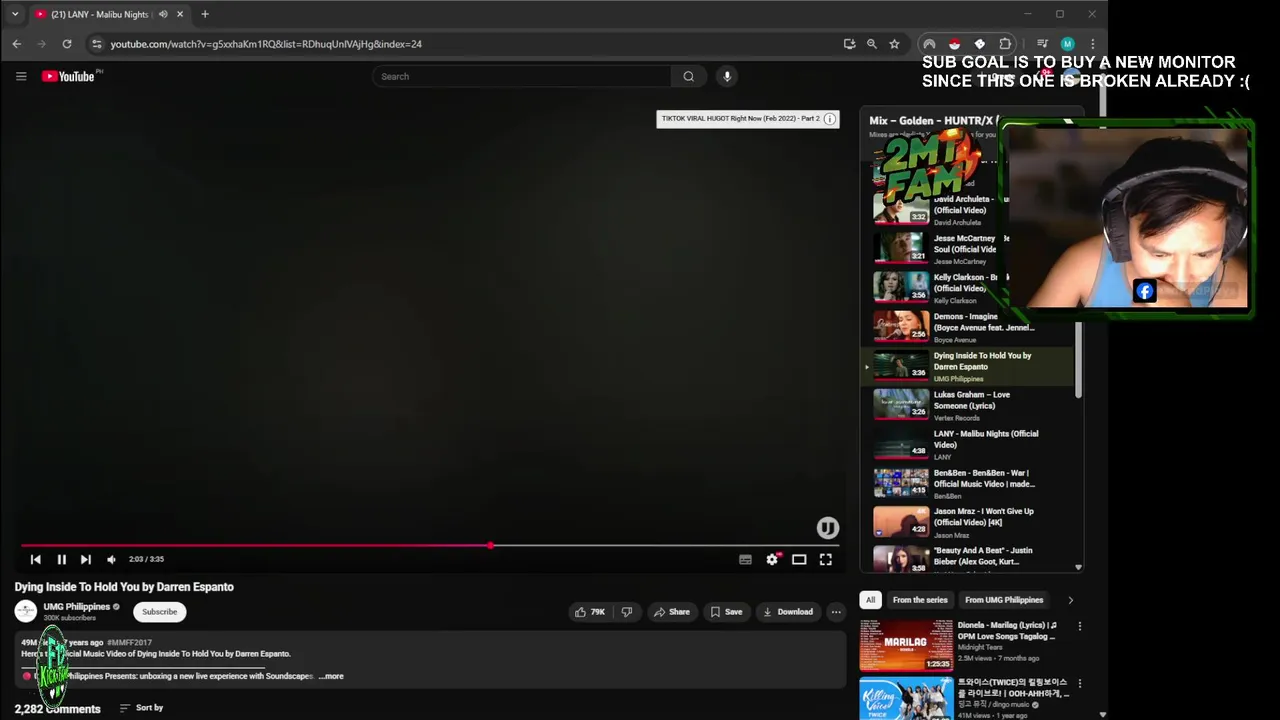Screen dimensions: 1280x720
Task: Open the Extensions puzzle-piece menu
Action: tap(1005, 44)
